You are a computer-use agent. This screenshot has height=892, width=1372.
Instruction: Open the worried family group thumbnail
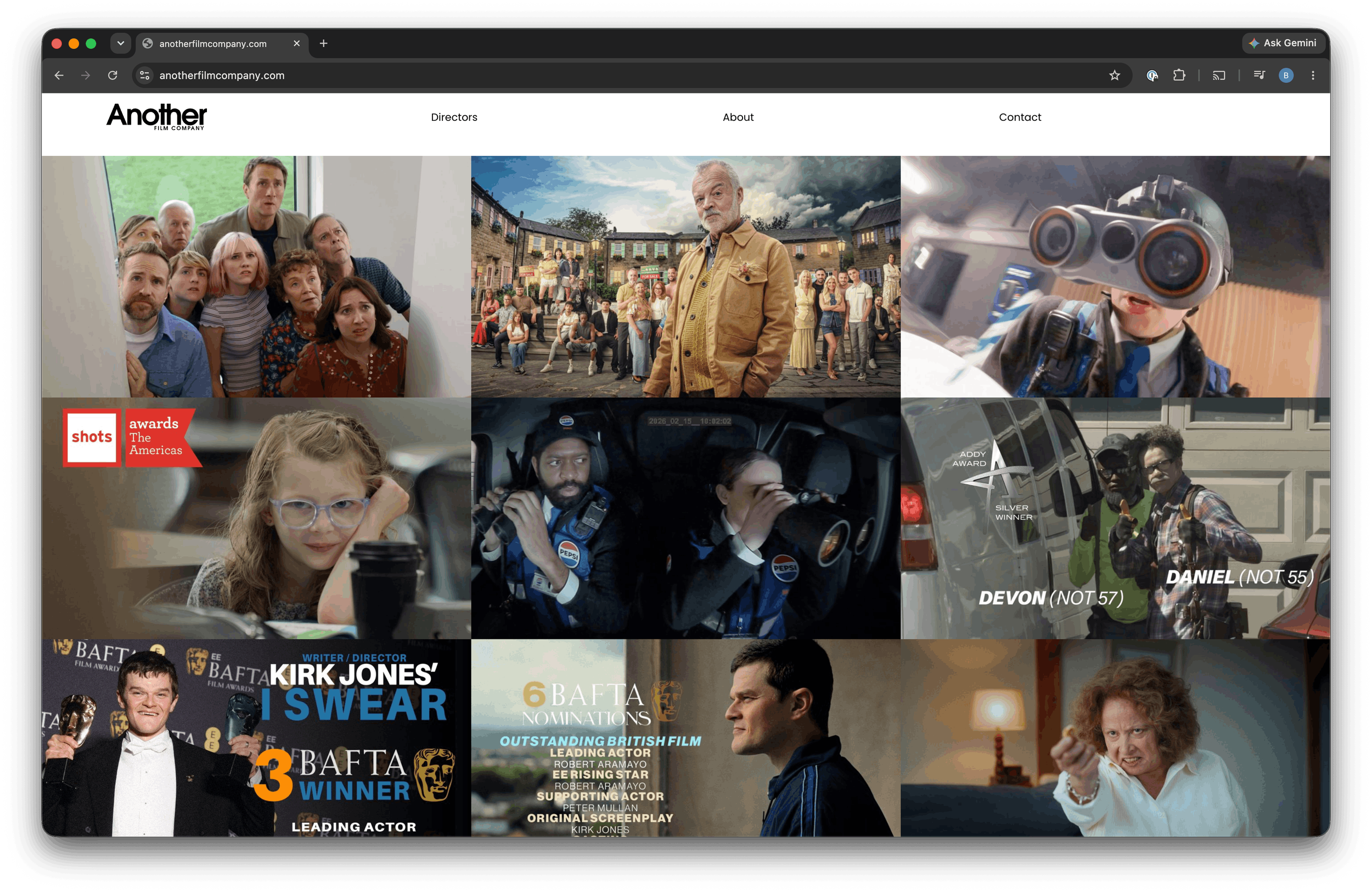256,276
